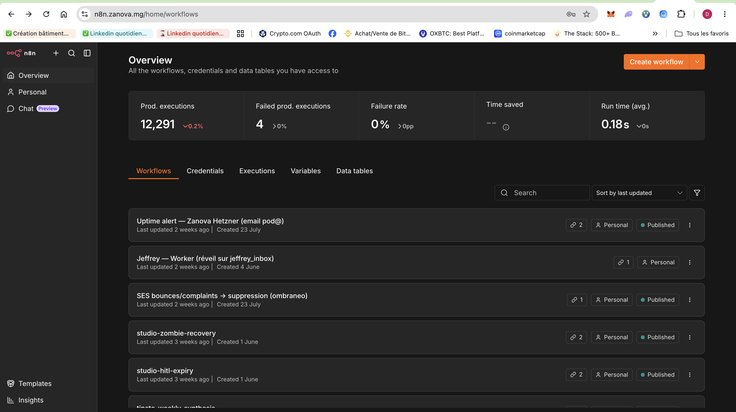Open the Uptime alert — Zanova Hetzner workflow

(x=416, y=225)
